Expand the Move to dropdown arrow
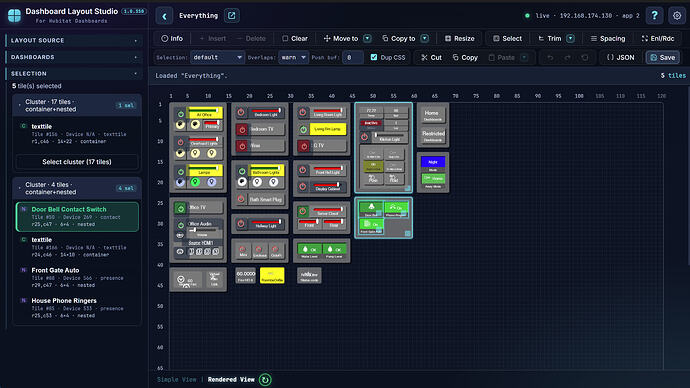690x388 pixels. (367, 39)
